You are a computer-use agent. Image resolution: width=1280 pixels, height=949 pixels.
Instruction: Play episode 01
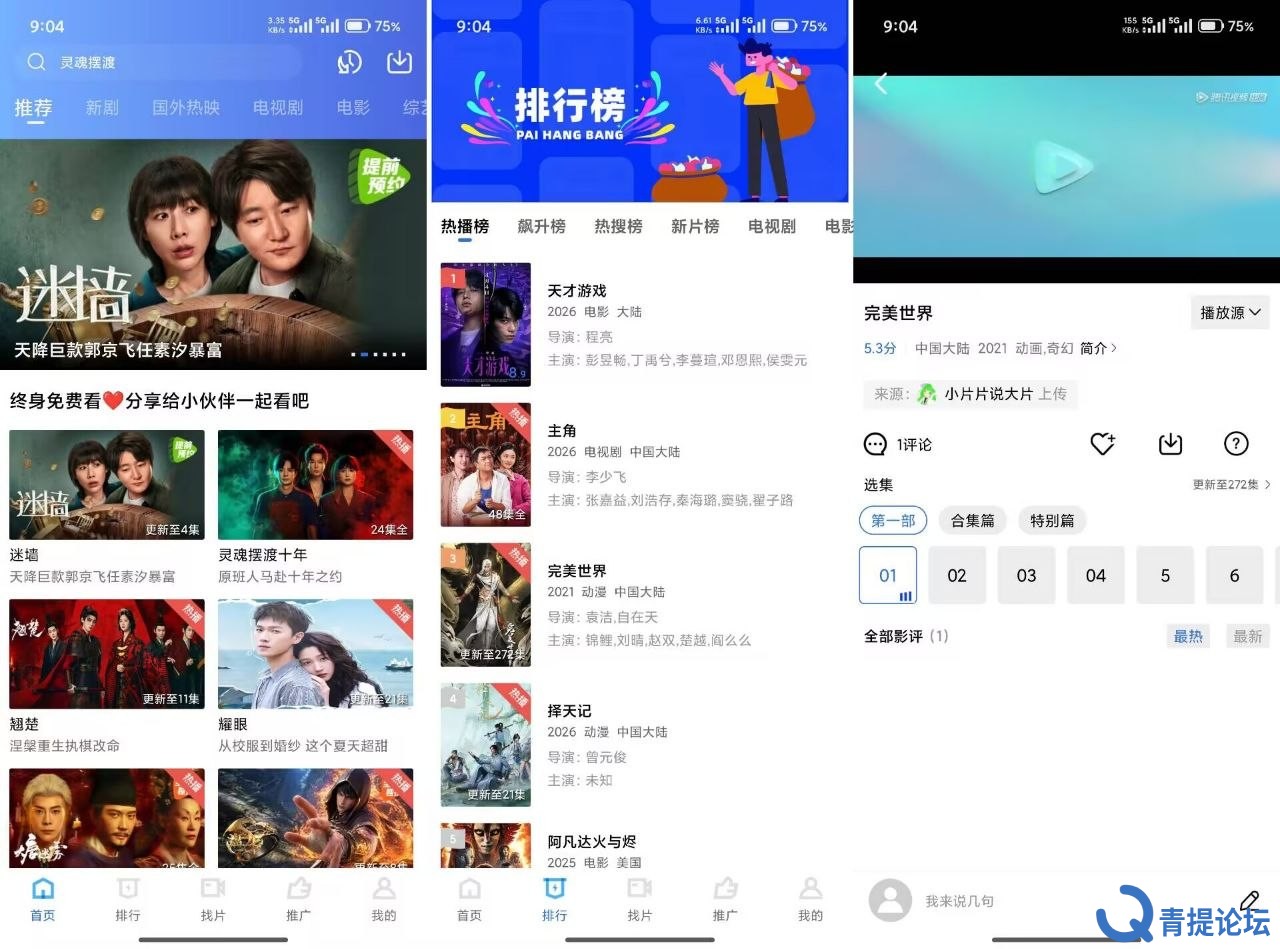pyautogui.click(x=888, y=575)
